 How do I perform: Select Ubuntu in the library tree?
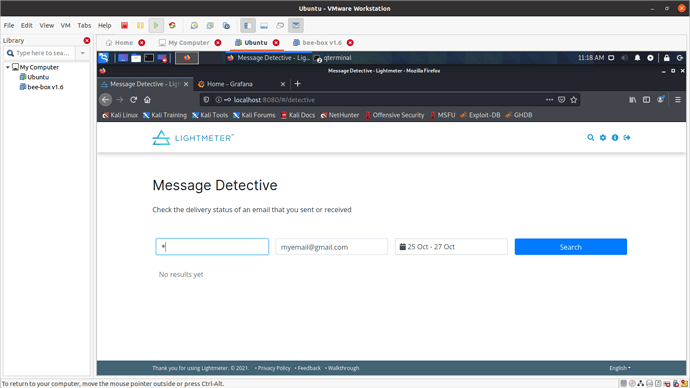pos(38,77)
